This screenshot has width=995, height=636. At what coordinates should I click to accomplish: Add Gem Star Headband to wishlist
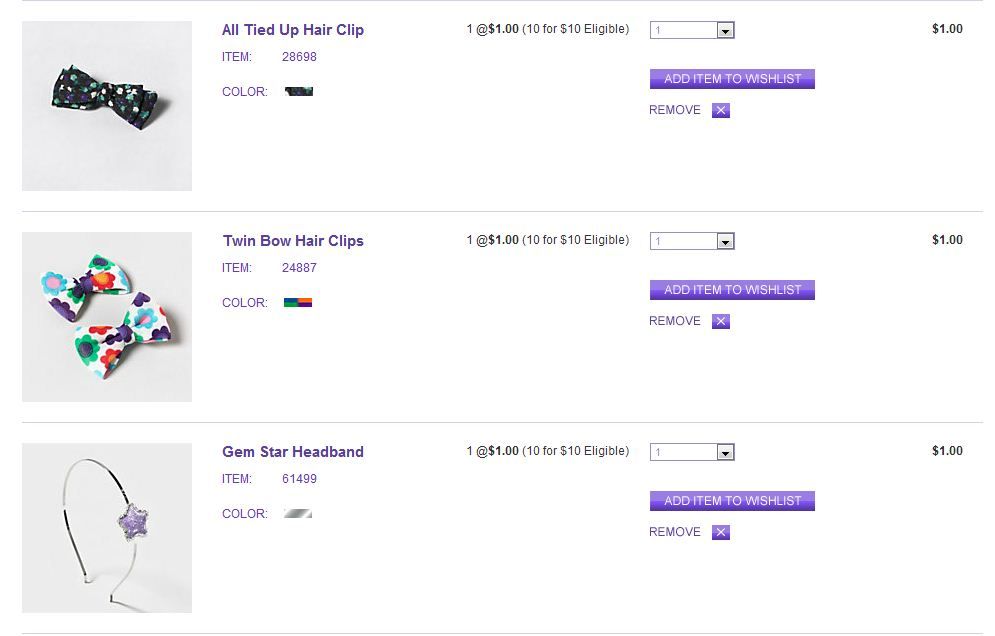(732, 501)
